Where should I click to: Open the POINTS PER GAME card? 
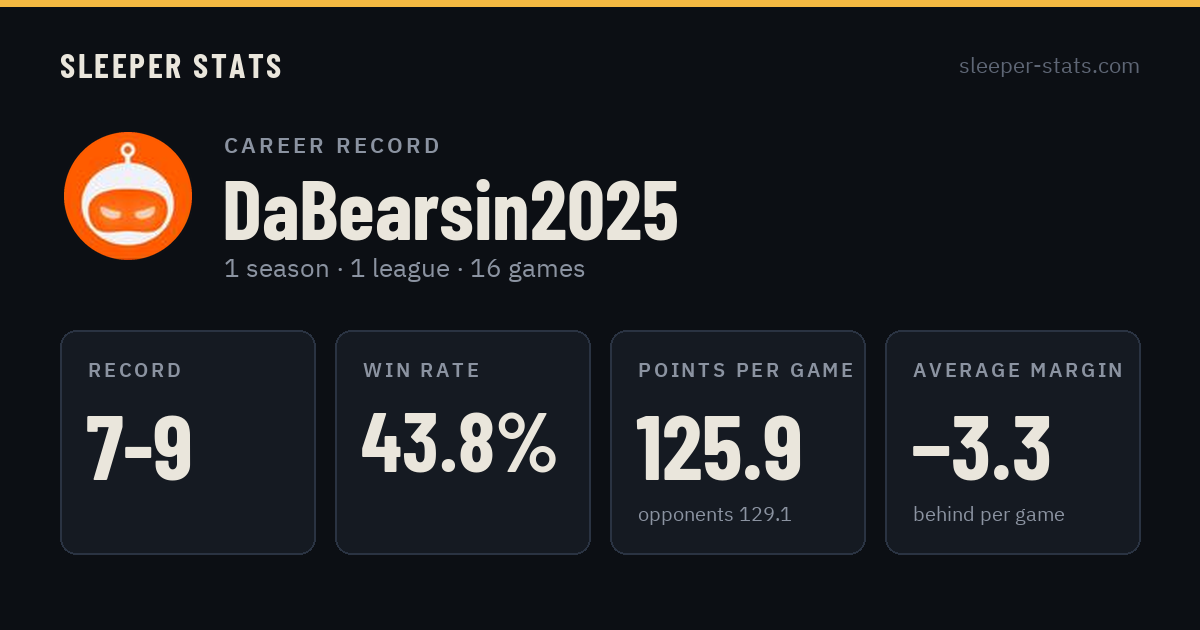[x=738, y=442]
